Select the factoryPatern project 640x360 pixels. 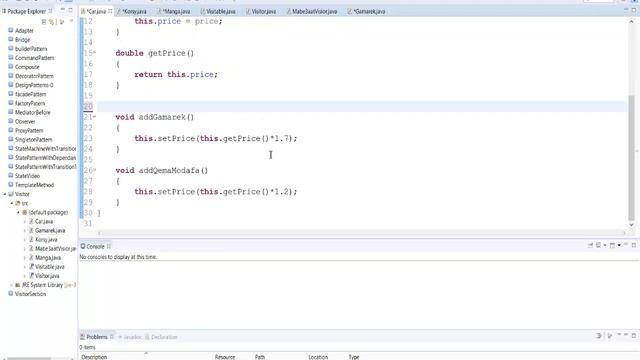point(30,103)
